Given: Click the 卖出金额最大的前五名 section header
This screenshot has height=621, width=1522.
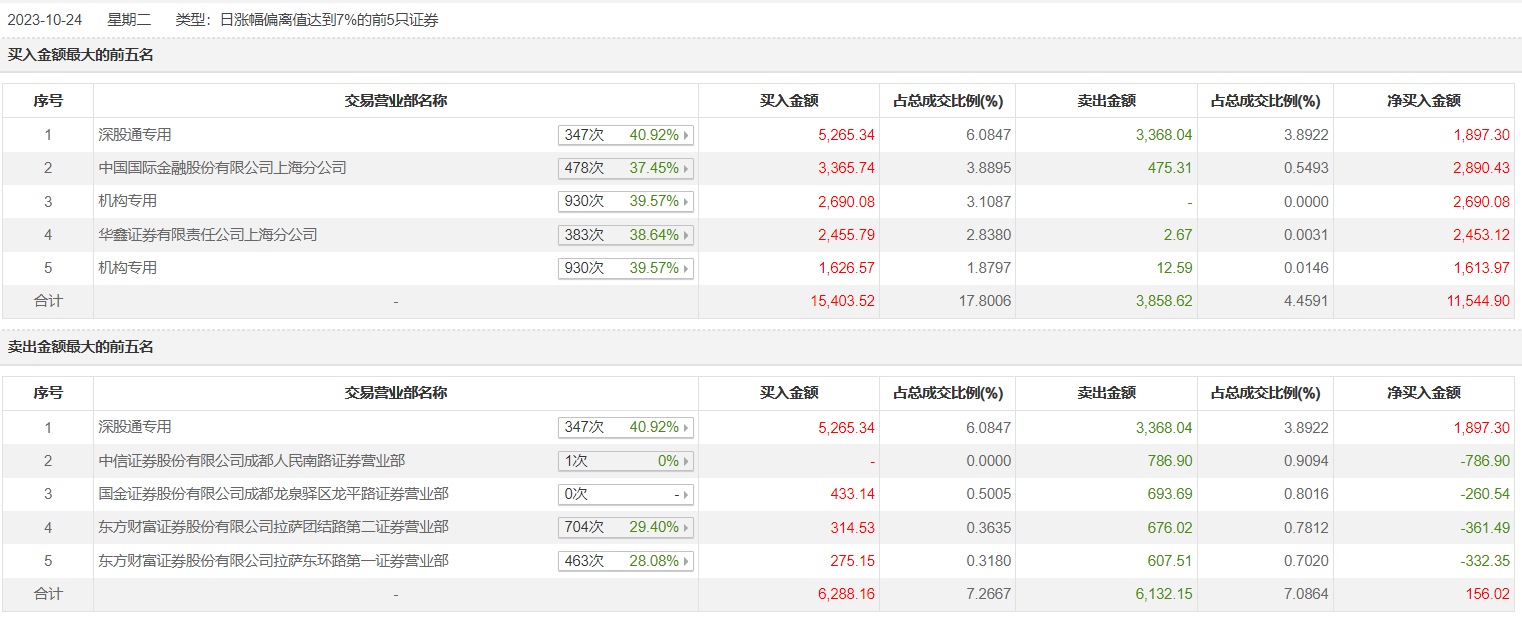Looking at the screenshot, I should (x=81, y=347).
